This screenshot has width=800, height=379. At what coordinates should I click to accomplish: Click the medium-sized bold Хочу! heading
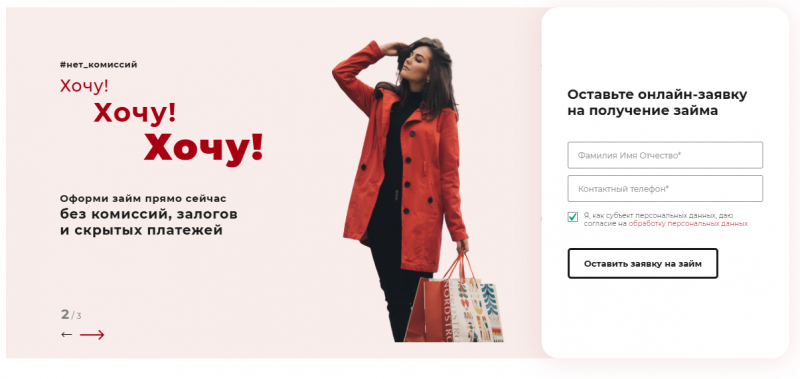click(x=135, y=113)
